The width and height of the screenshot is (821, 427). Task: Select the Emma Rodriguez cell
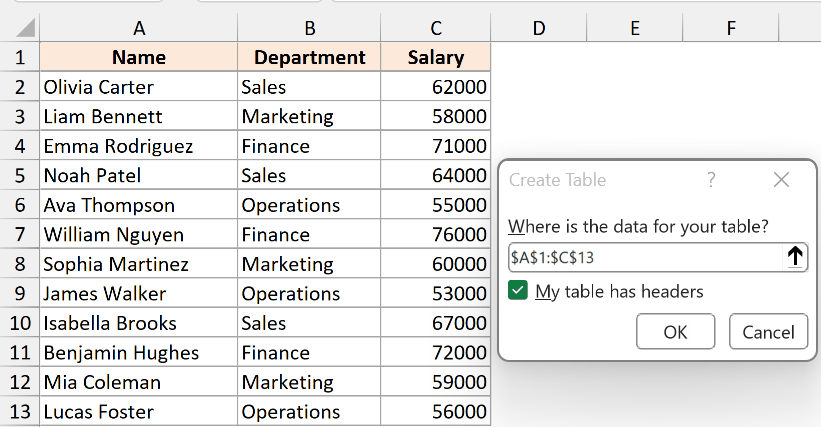(x=139, y=146)
